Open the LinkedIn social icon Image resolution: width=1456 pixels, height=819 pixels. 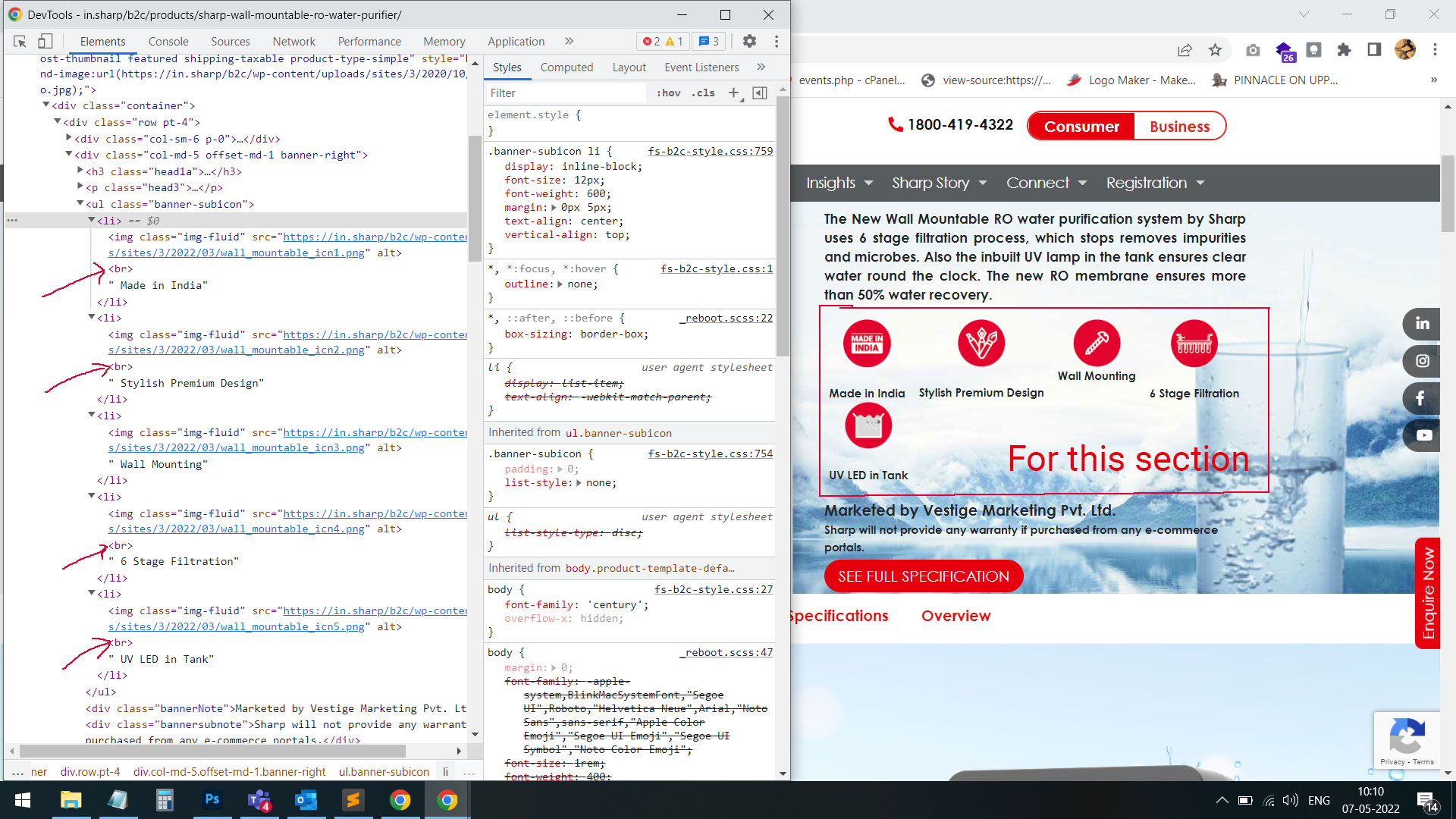coord(1422,324)
